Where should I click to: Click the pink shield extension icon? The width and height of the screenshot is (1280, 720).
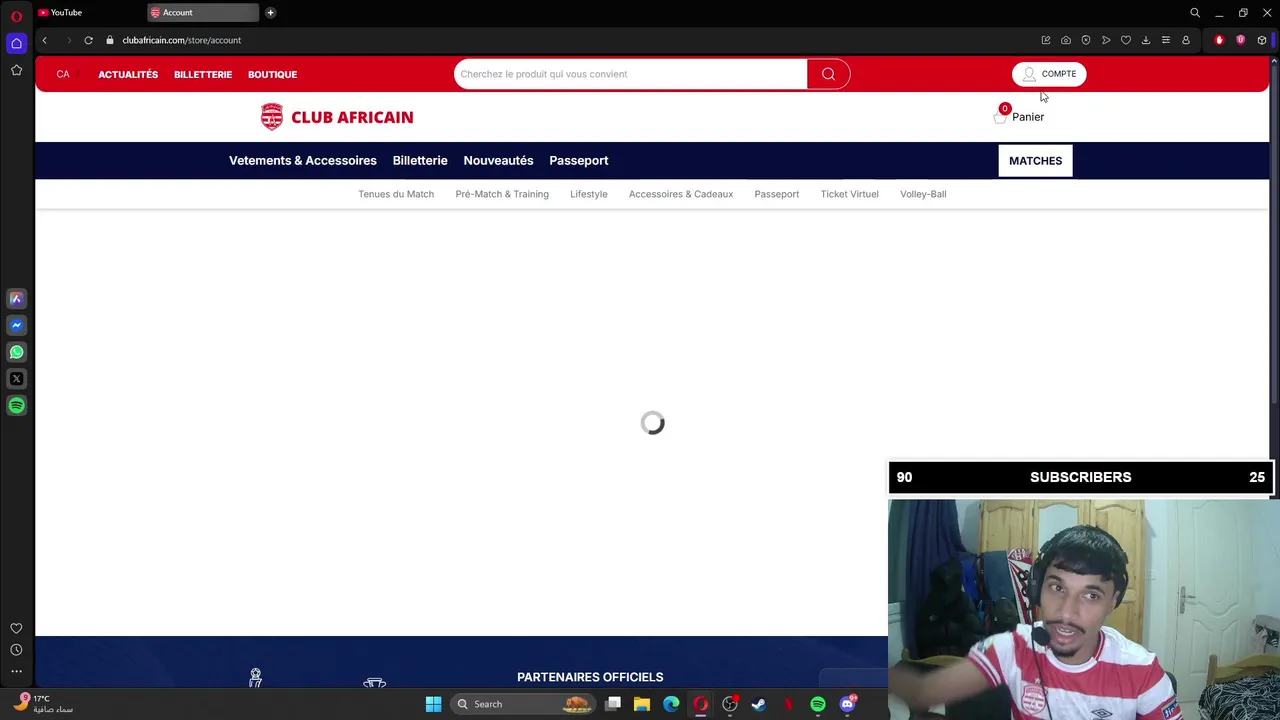tap(1241, 40)
